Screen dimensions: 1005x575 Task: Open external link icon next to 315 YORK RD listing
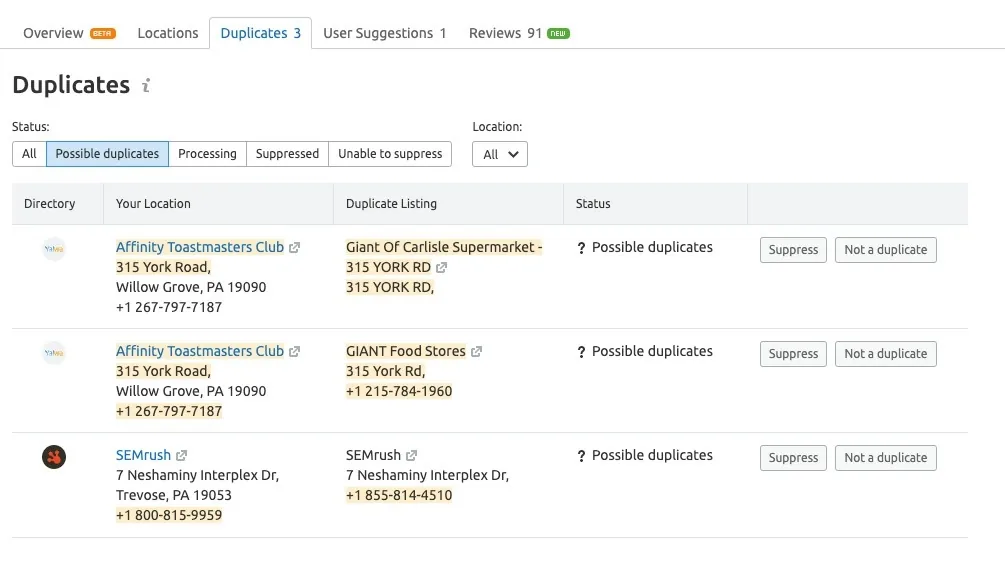coord(442,267)
